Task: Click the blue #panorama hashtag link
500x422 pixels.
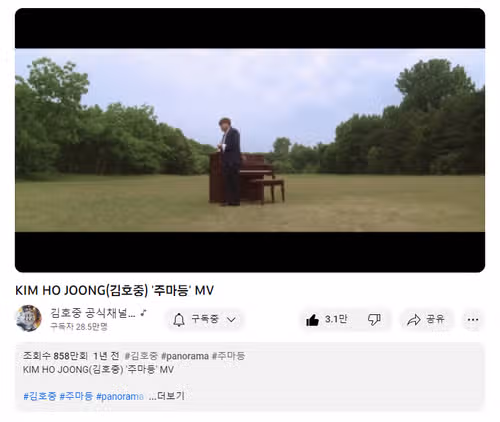Action: click(x=120, y=396)
